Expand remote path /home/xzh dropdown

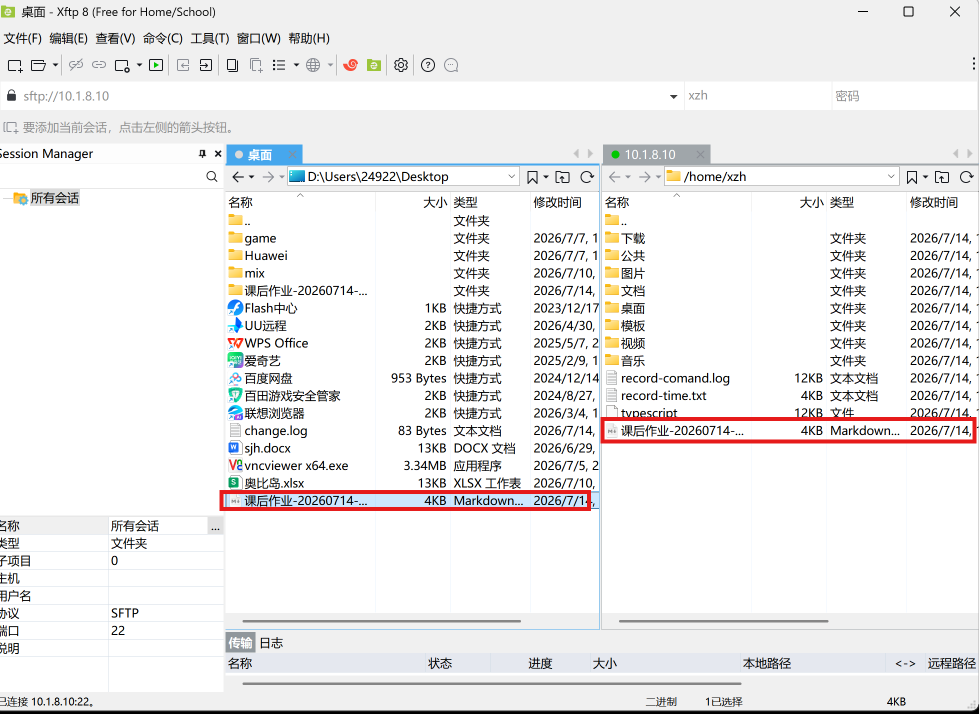pos(891,177)
